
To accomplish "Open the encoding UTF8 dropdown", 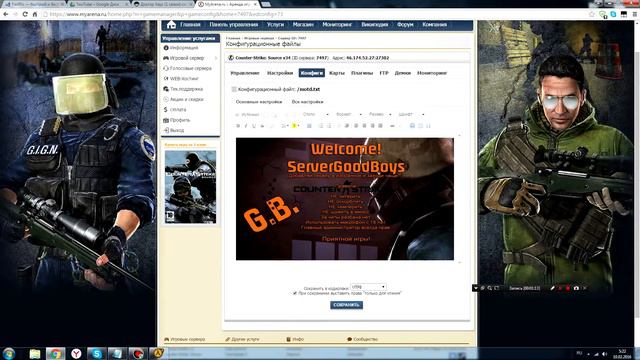I will [x=368, y=287].
